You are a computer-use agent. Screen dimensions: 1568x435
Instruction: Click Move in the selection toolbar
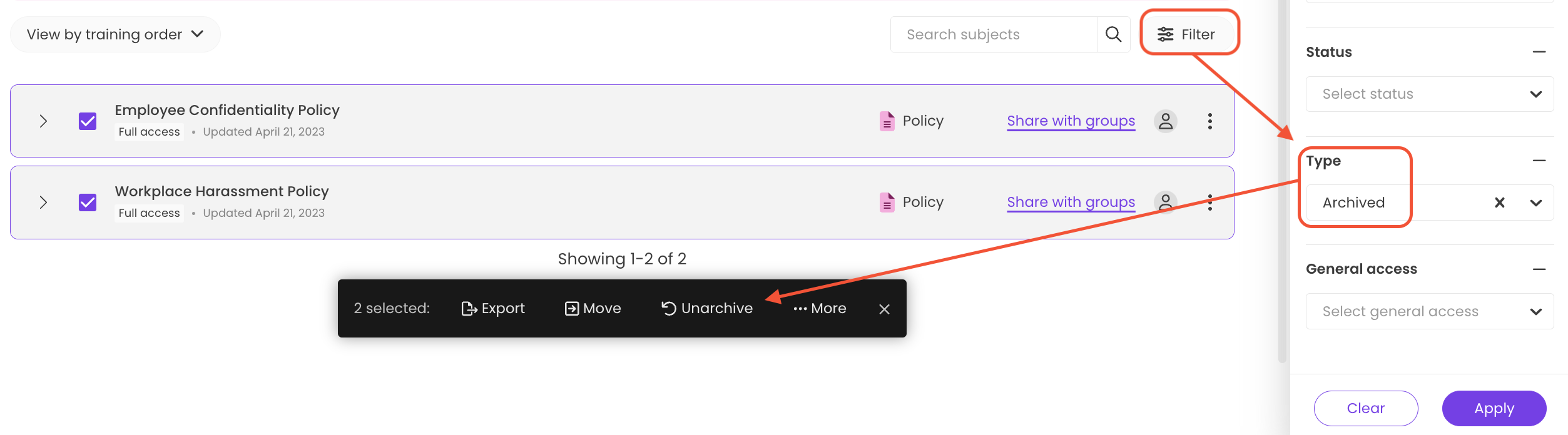click(593, 309)
